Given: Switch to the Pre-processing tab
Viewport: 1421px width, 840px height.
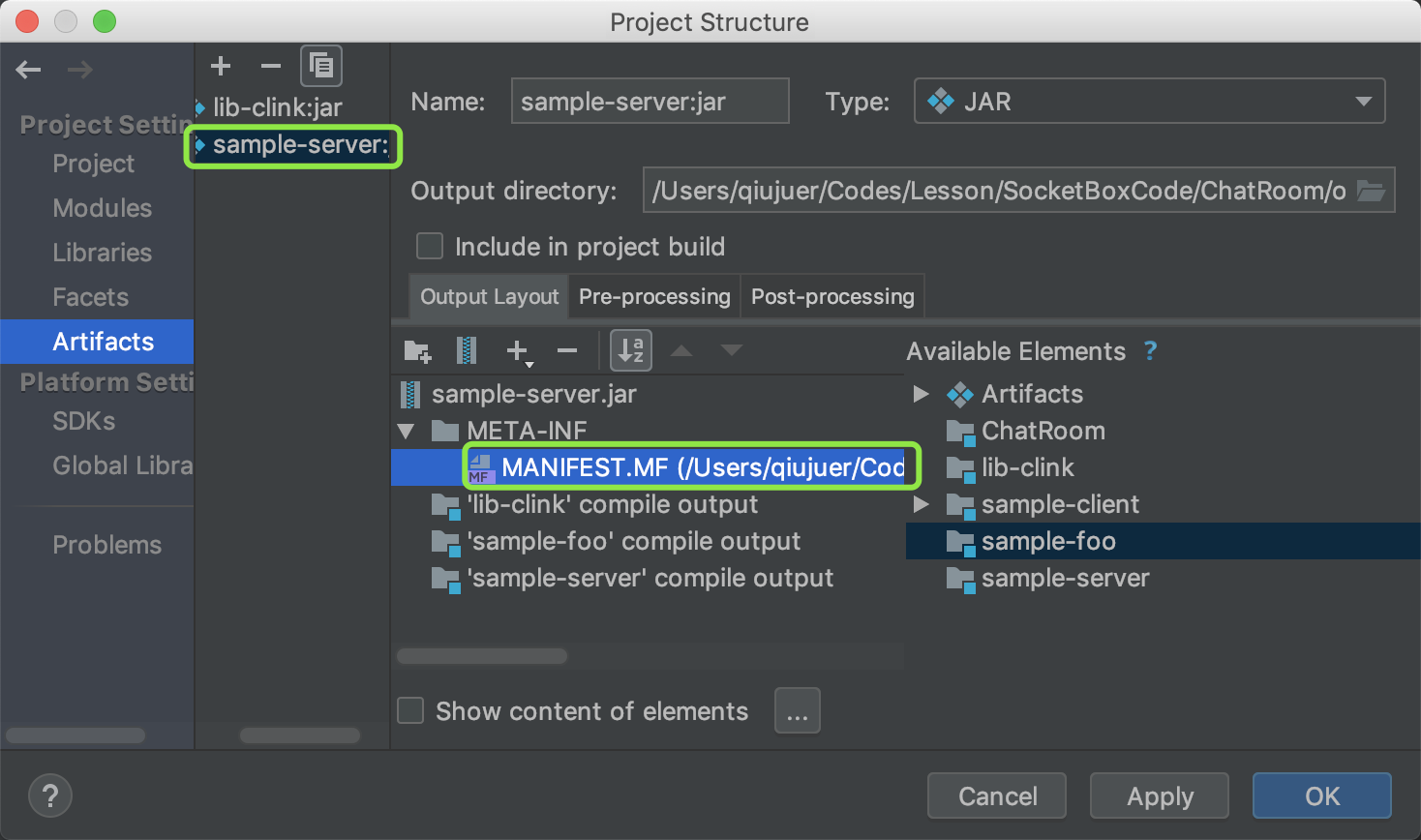Looking at the screenshot, I should (654, 297).
